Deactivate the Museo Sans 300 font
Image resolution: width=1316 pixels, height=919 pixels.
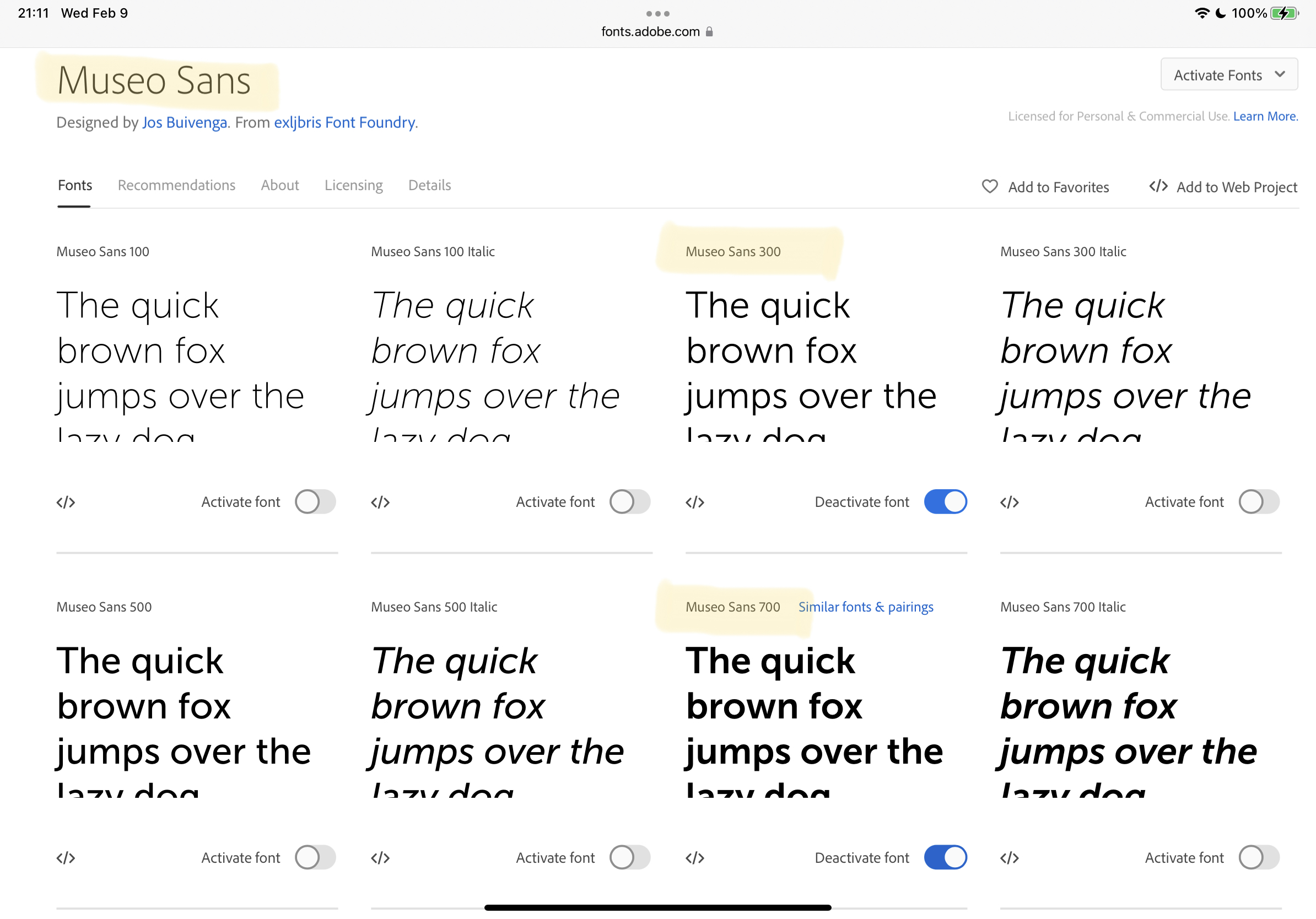click(946, 501)
